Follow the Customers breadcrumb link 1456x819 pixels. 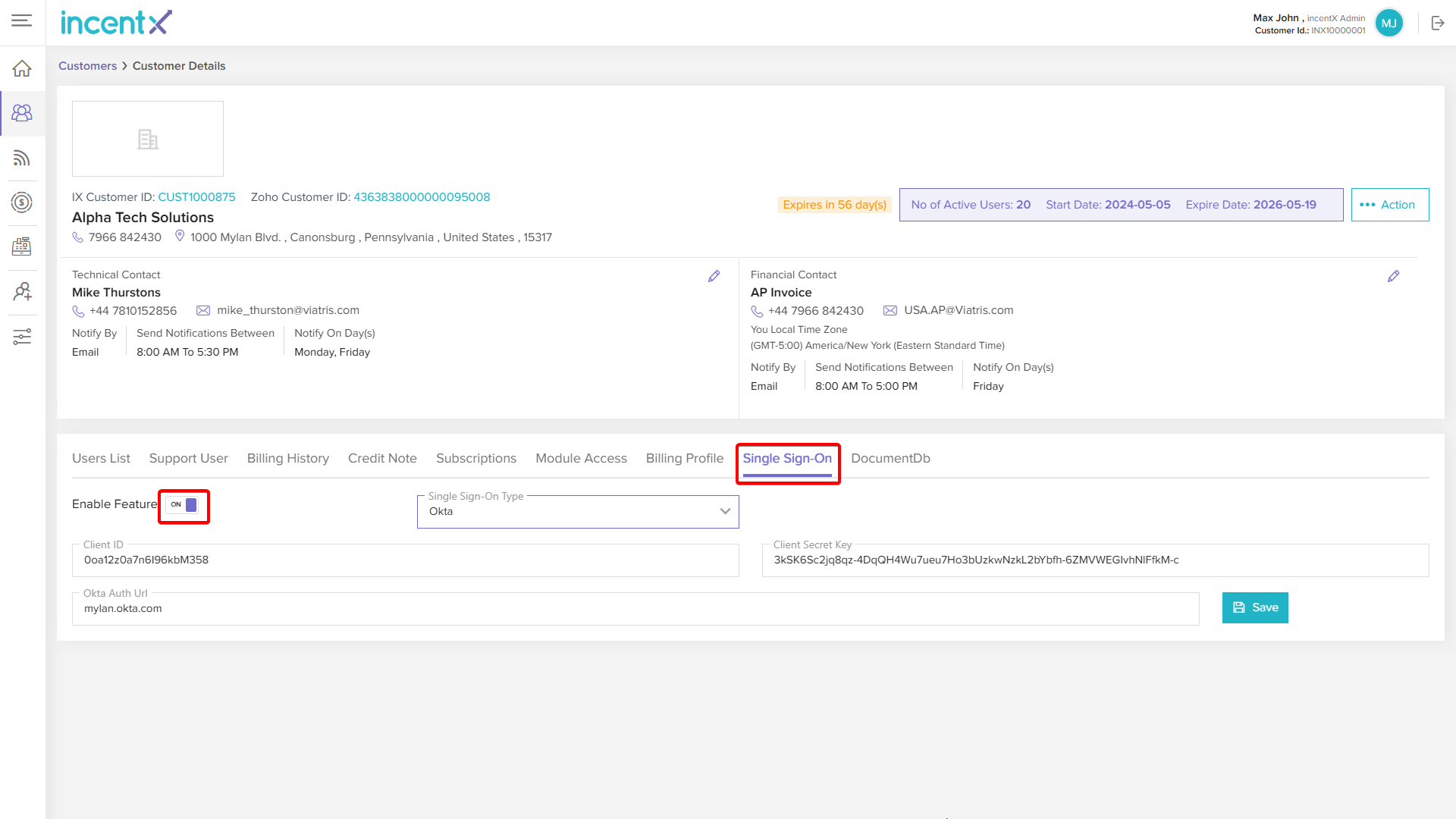pos(87,66)
